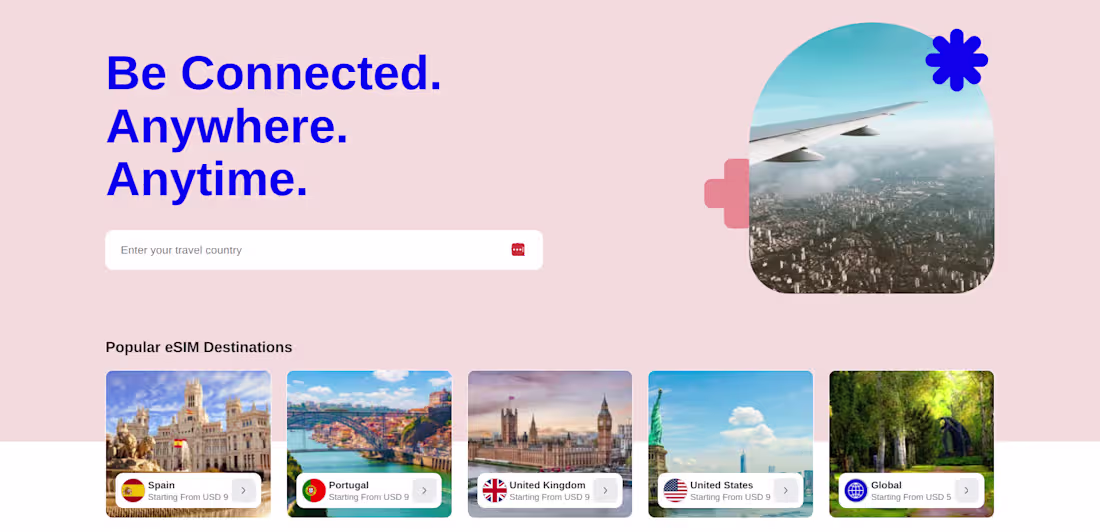This screenshot has width=1100, height=532.
Task: Click the Global globe icon
Action: [x=856, y=491]
